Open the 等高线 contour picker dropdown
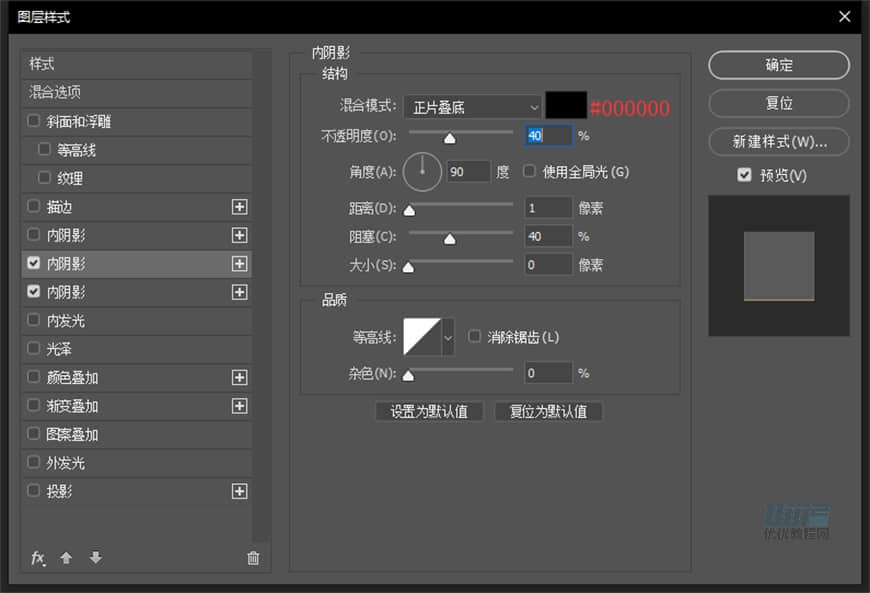Viewport: 870px width, 593px height. pyautogui.click(x=446, y=337)
